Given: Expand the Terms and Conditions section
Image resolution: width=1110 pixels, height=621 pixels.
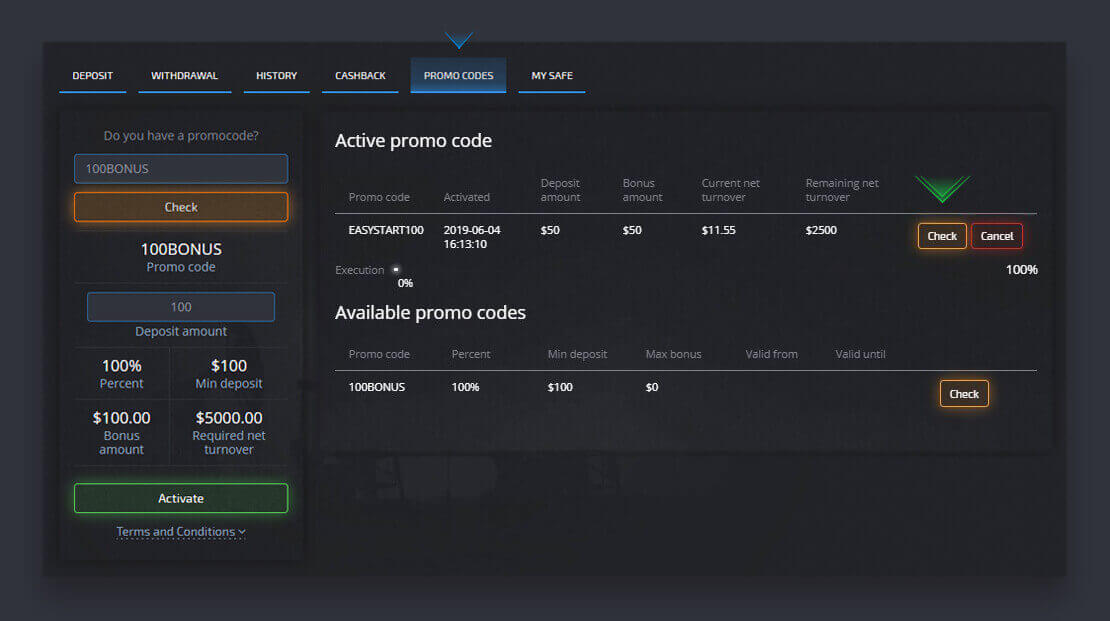Looking at the screenshot, I should point(181,532).
